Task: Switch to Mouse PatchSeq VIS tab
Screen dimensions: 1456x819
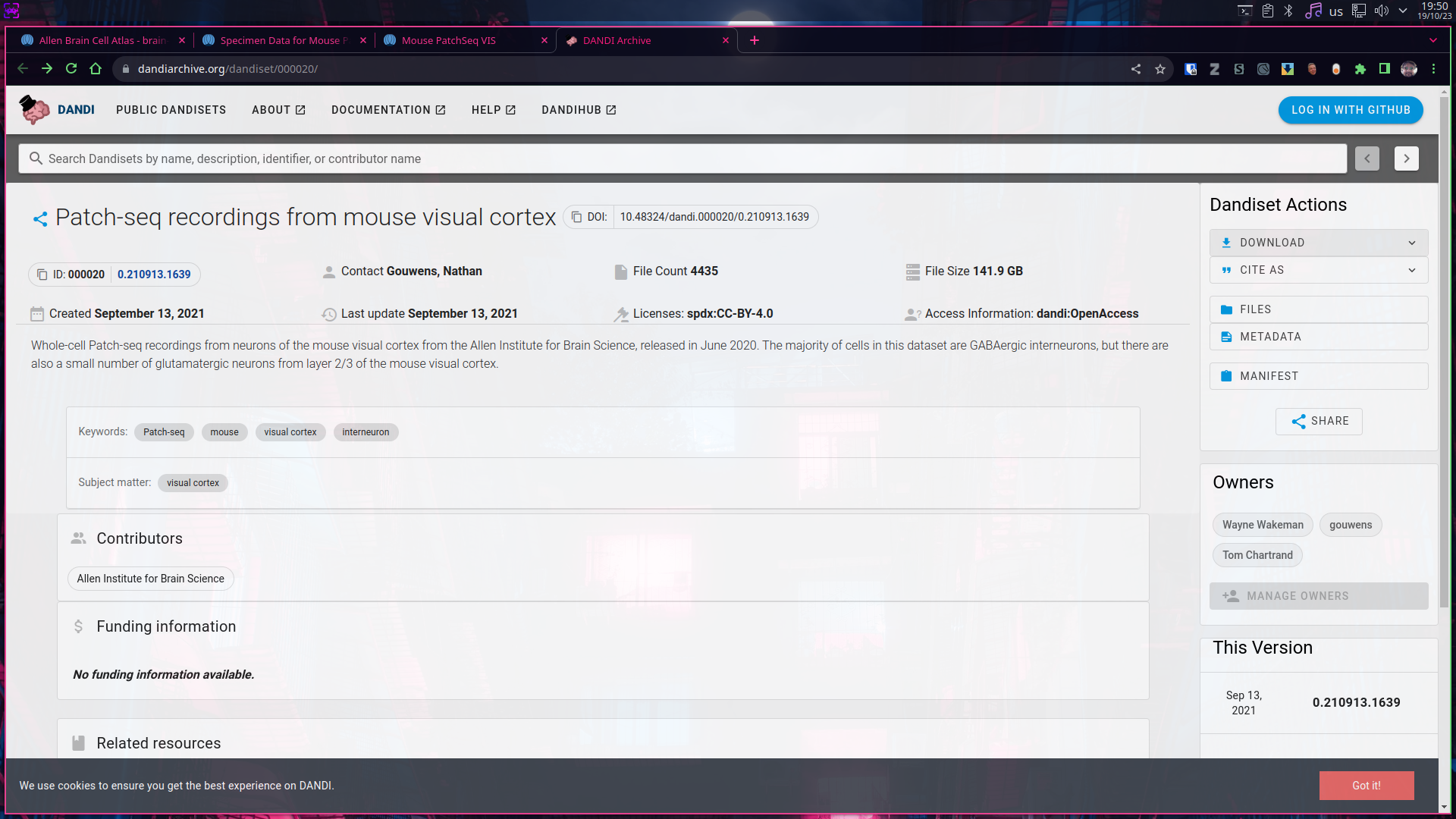Action: click(x=449, y=40)
